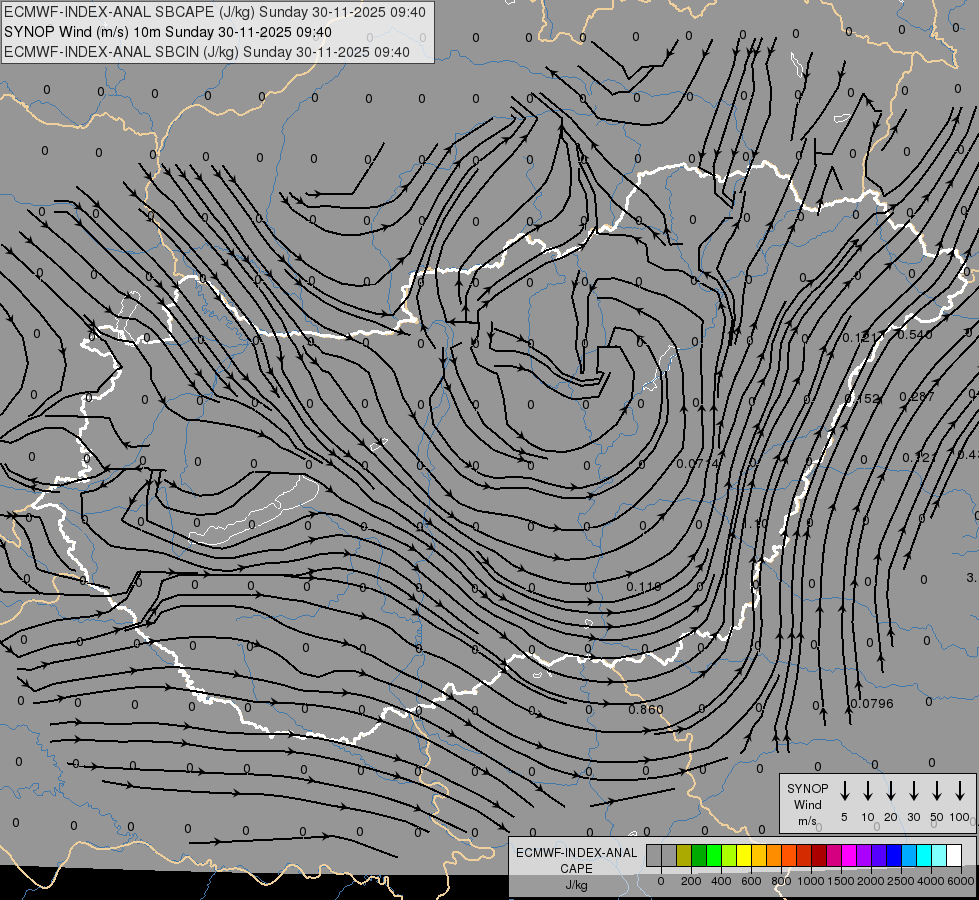
Task: Click the 0.860 value label on map
Action: pos(646,710)
